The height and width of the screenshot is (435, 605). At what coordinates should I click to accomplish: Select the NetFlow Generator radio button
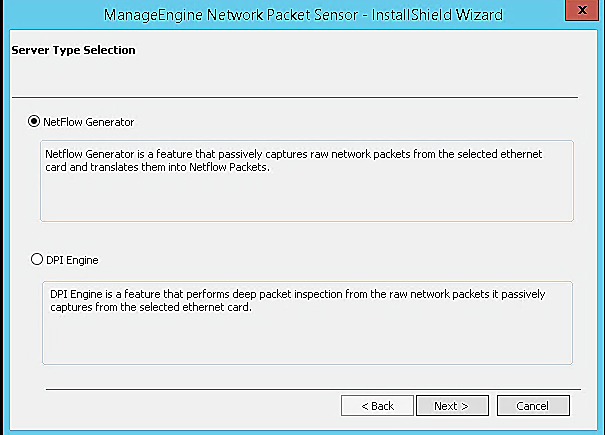35,122
